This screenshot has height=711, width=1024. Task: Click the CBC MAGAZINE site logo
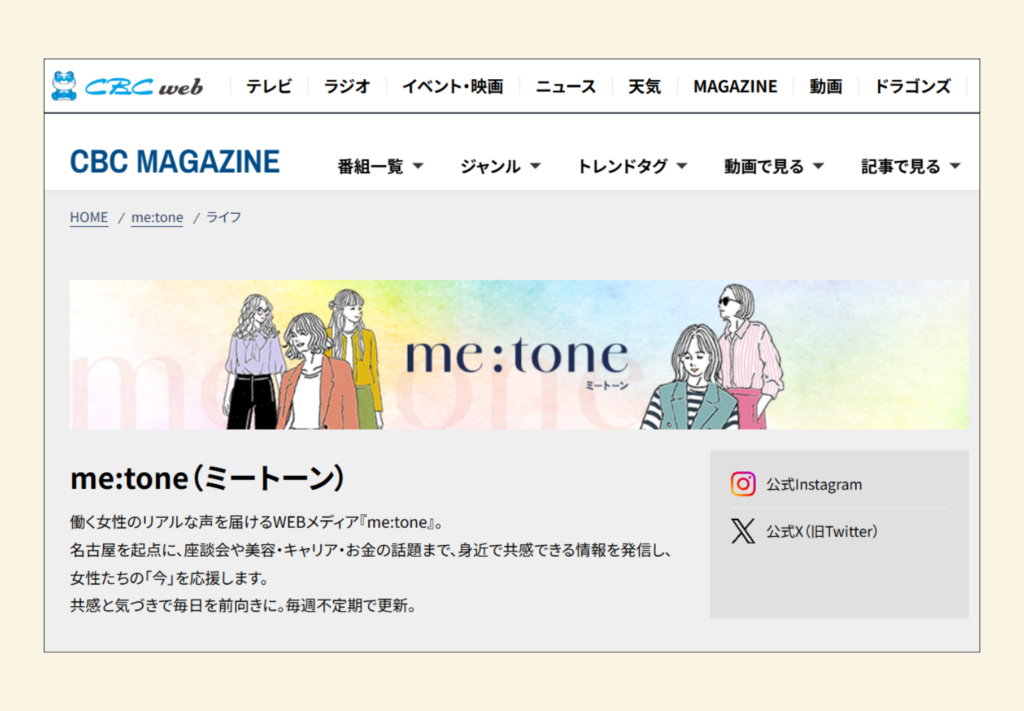175,162
